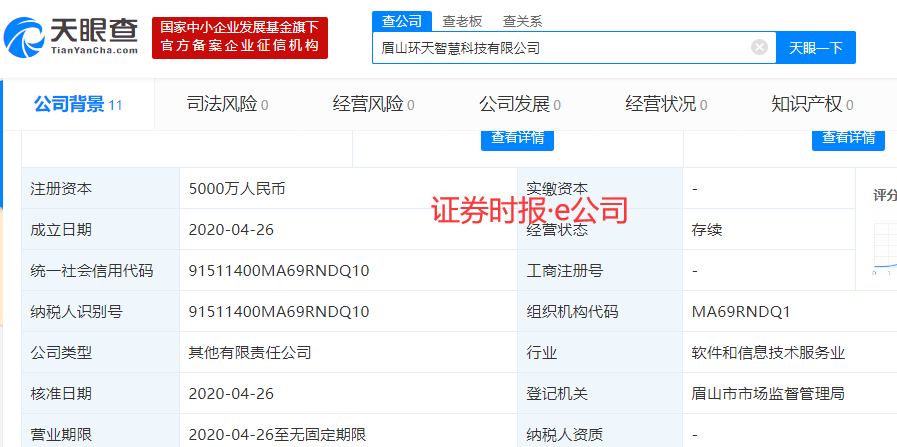This screenshot has width=897, height=447.
Task: Open the 经营风险 section tab
Action: point(373,104)
